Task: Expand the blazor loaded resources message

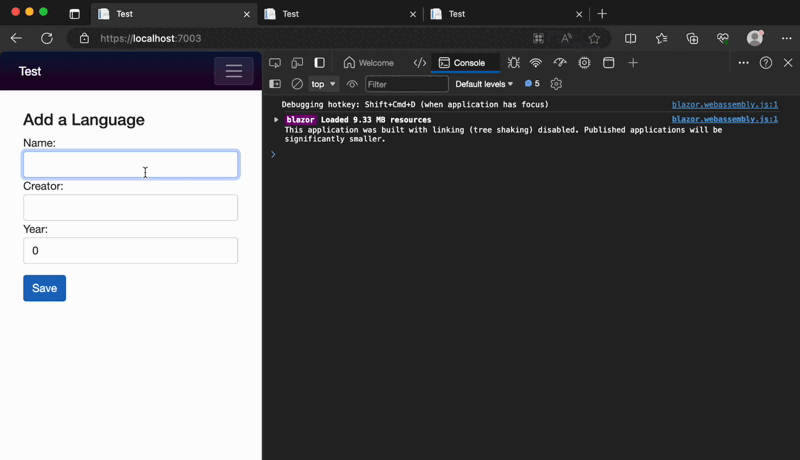Action: (276, 120)
